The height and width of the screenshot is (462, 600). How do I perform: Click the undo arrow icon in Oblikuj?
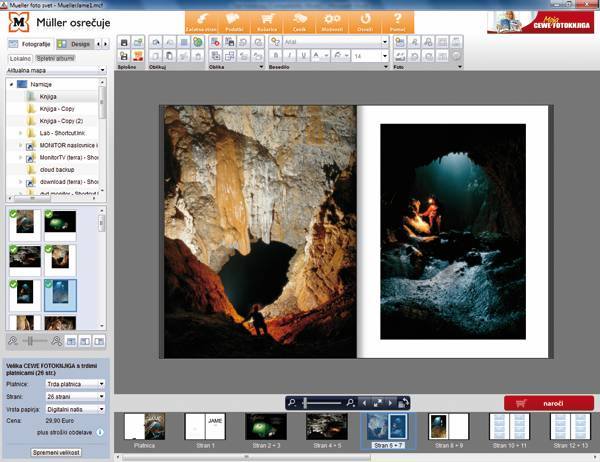click(x=155, y=42)
